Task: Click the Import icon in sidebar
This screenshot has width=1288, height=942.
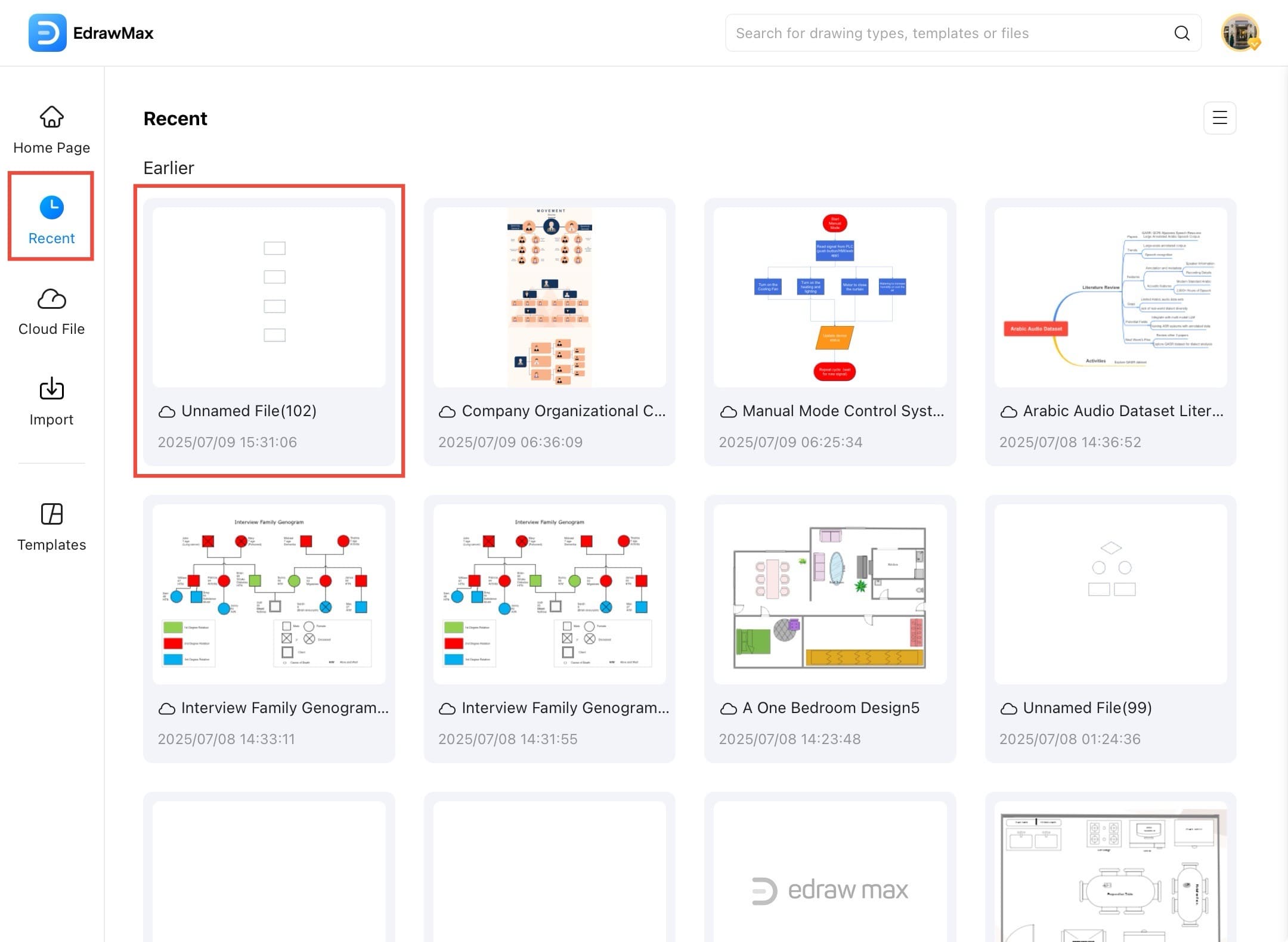Action: [x=52, y=389]
